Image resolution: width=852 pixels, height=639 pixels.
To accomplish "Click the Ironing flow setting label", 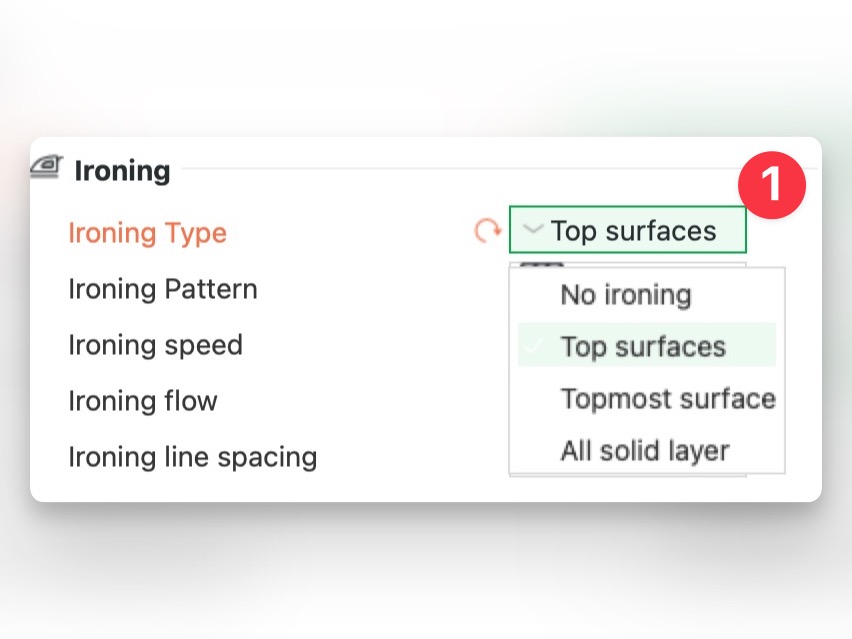I will (143, 401).
